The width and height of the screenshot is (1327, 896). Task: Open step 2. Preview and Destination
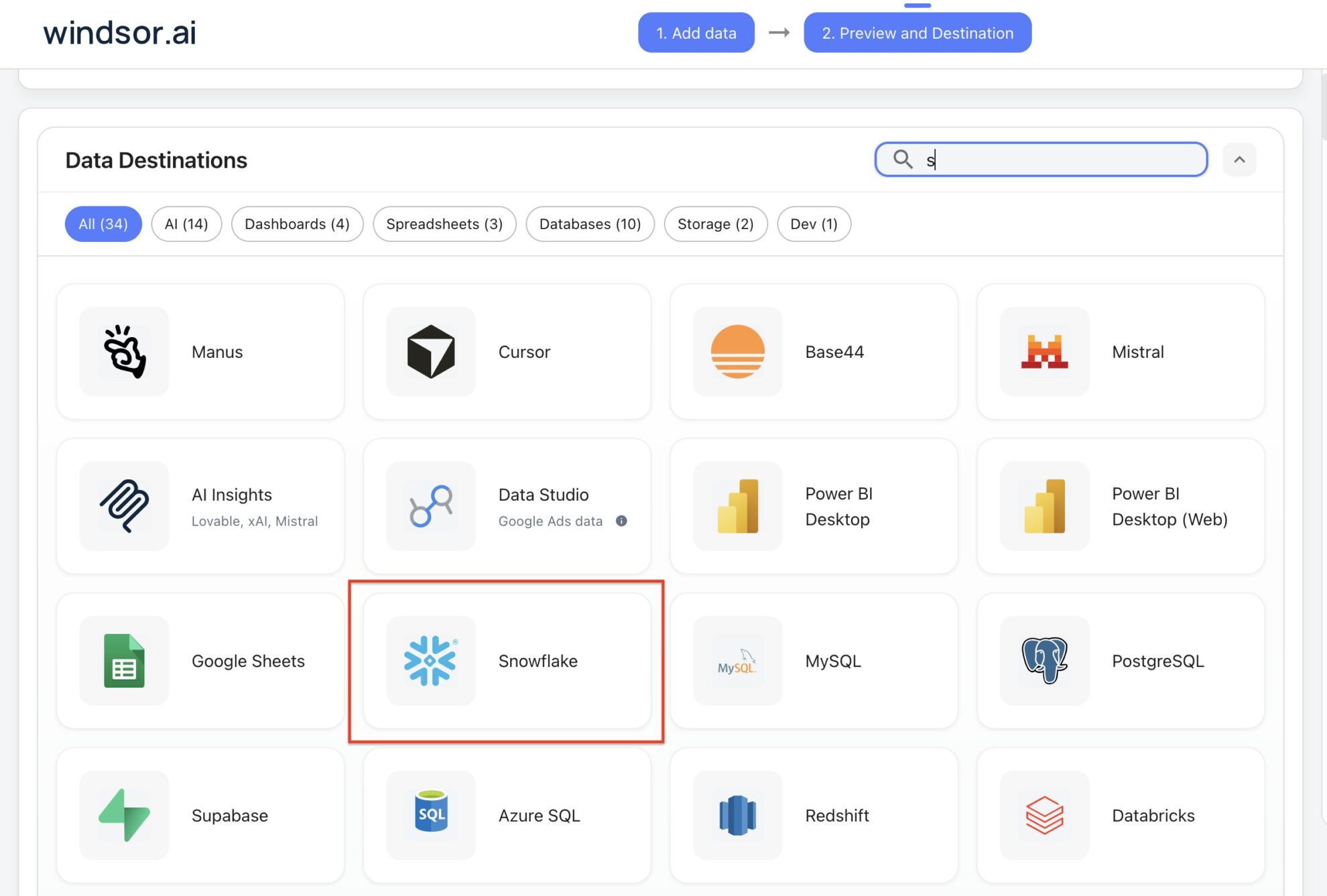[918, 32]
